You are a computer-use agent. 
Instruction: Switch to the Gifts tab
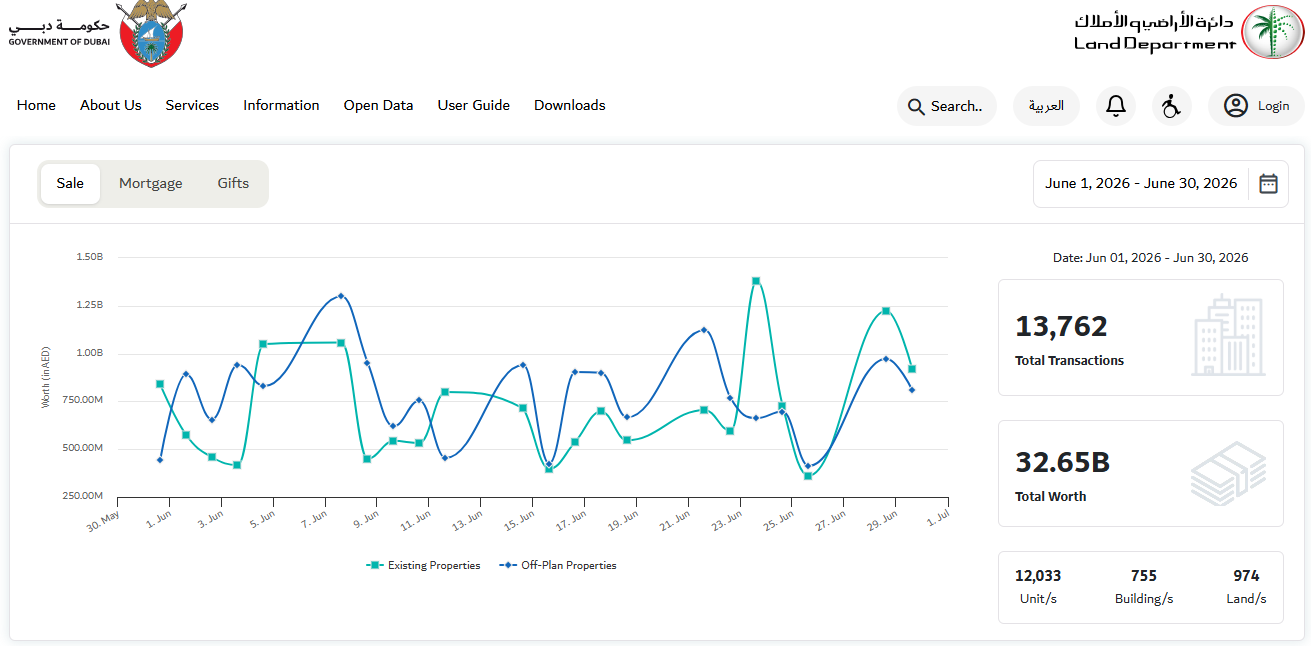[x=233, y=184]
